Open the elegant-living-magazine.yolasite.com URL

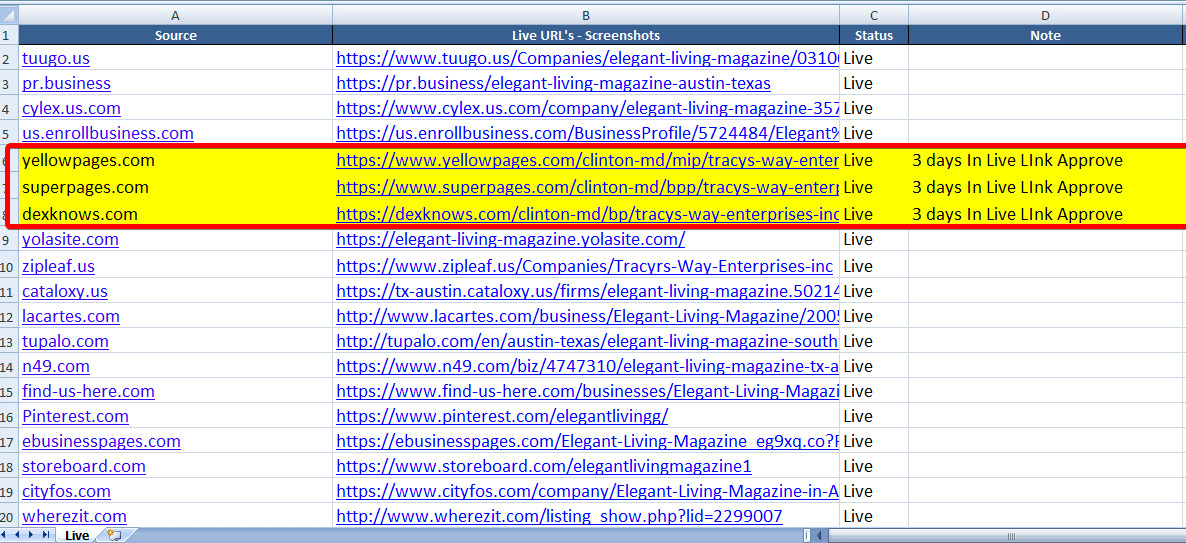click(511, 239)
